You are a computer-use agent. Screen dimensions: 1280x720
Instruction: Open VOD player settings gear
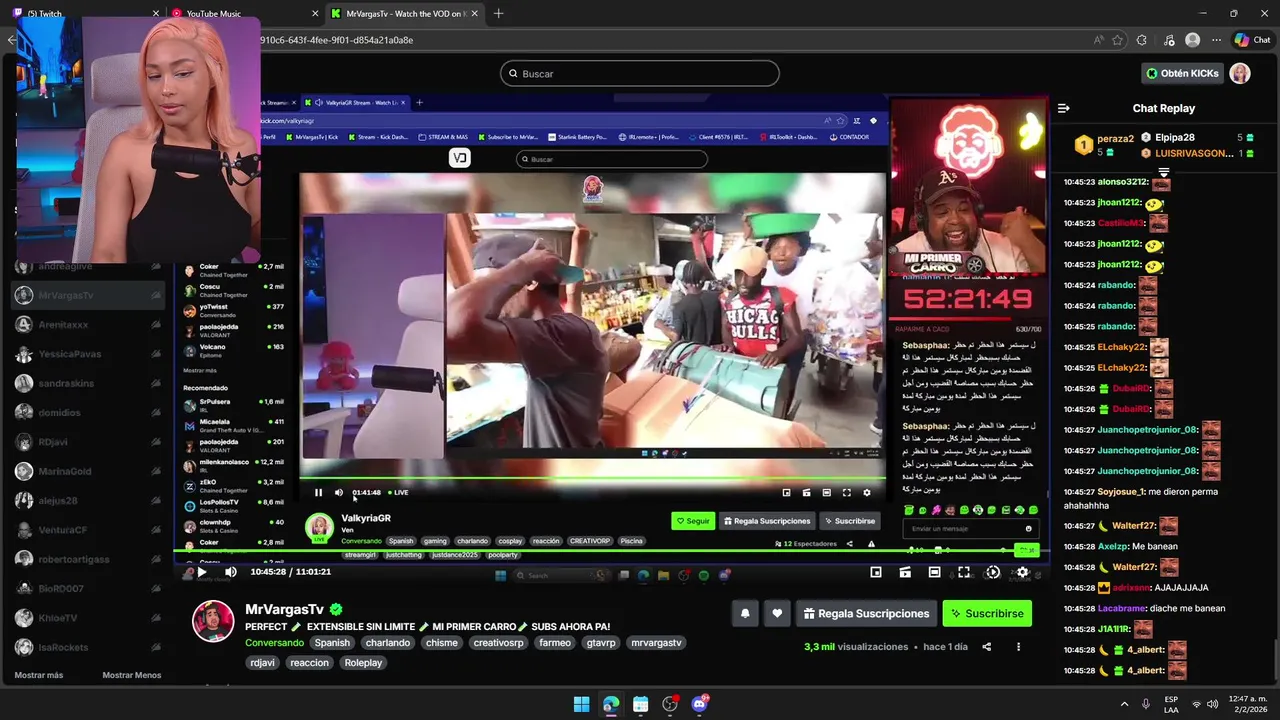point(1022,572)
